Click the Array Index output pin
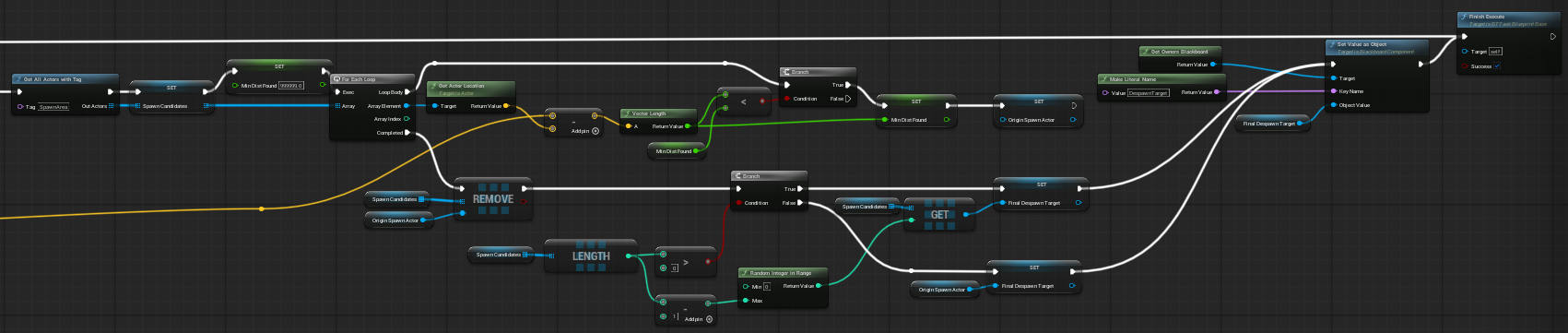1568x333 pixels. [407, 119]
